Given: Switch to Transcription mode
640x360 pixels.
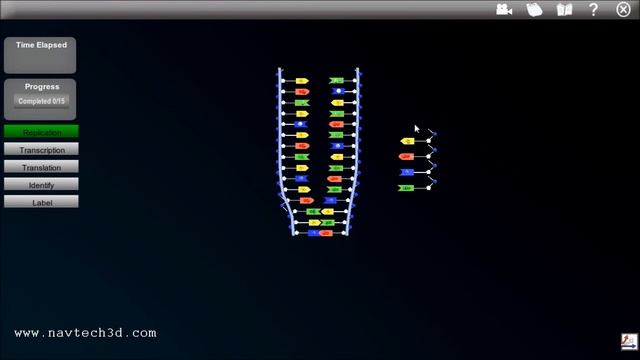Looking at the screenshot, I should point(41,149).
